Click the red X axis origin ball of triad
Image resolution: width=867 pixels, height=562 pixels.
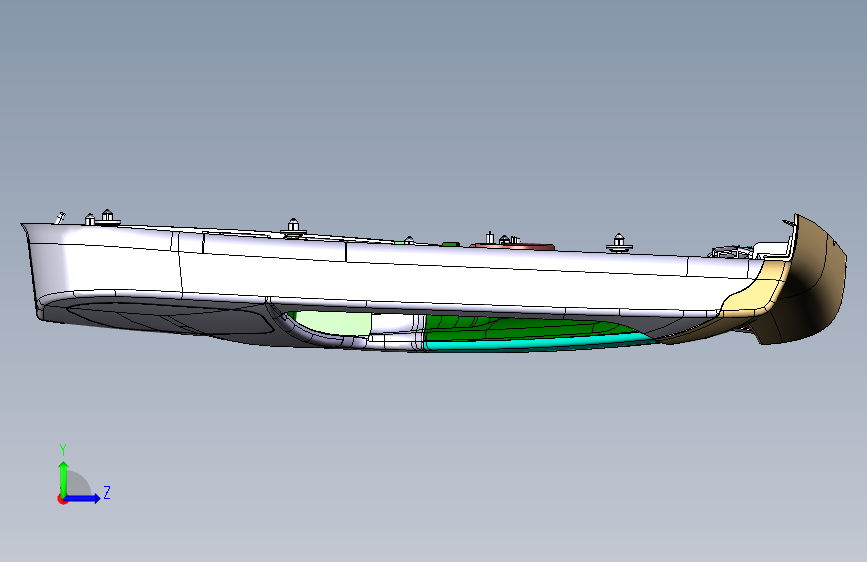(62, 499)
